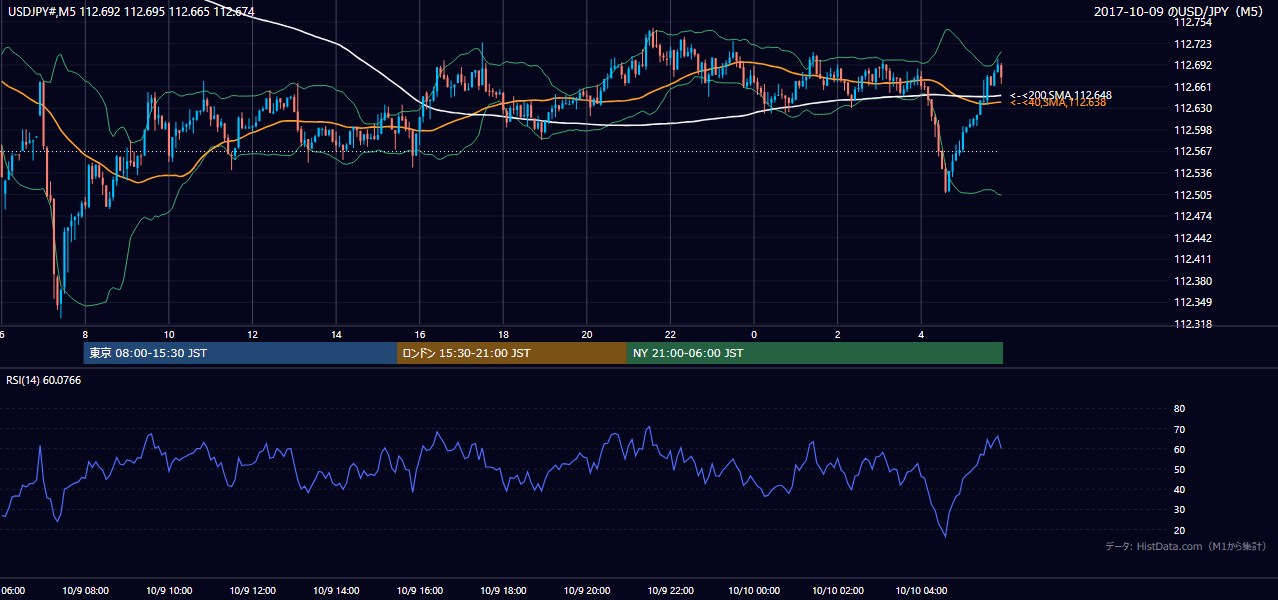Click RSI scale label 30

tap(1179, 510)
